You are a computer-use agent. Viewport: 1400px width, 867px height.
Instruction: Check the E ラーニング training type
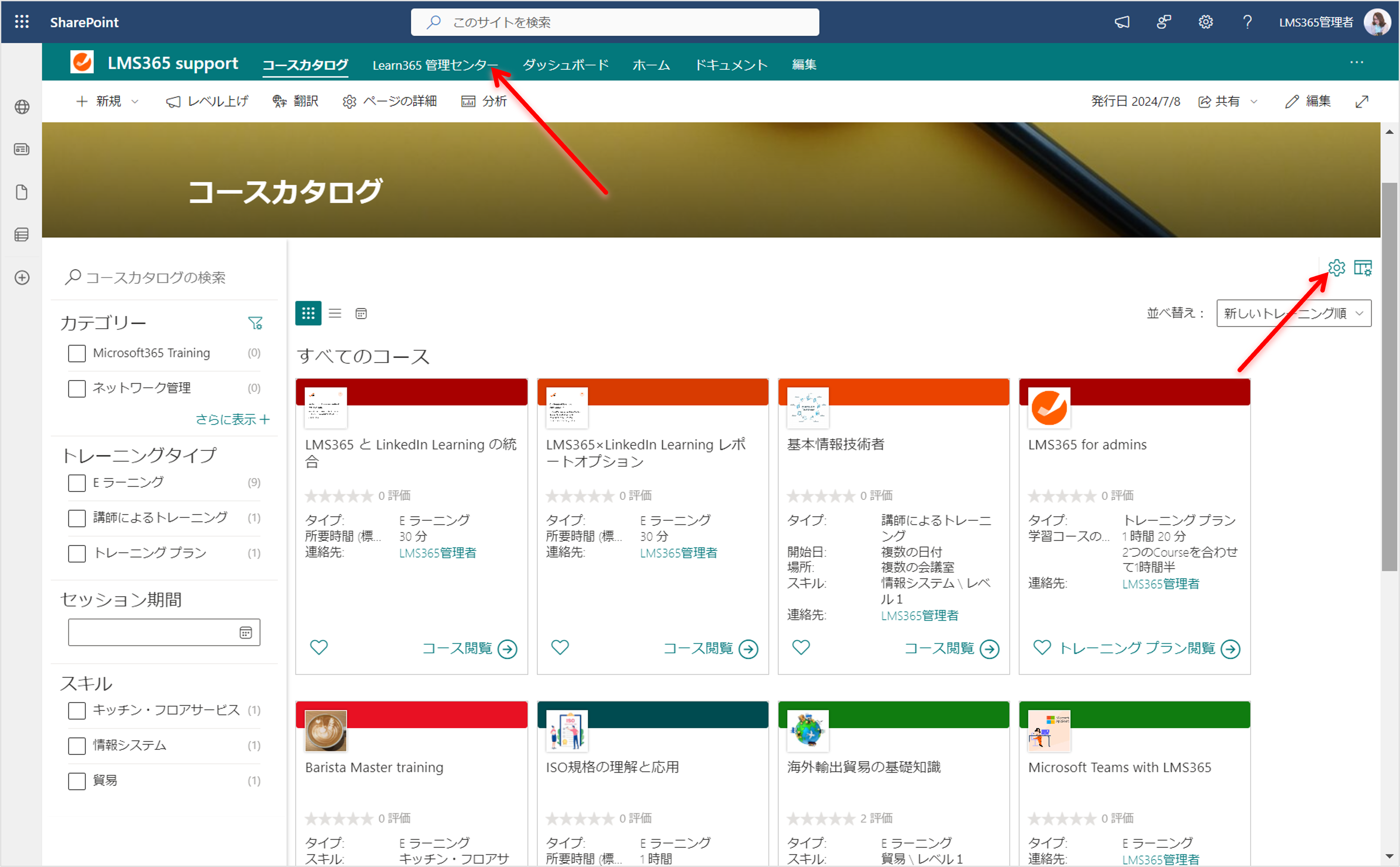77,483
